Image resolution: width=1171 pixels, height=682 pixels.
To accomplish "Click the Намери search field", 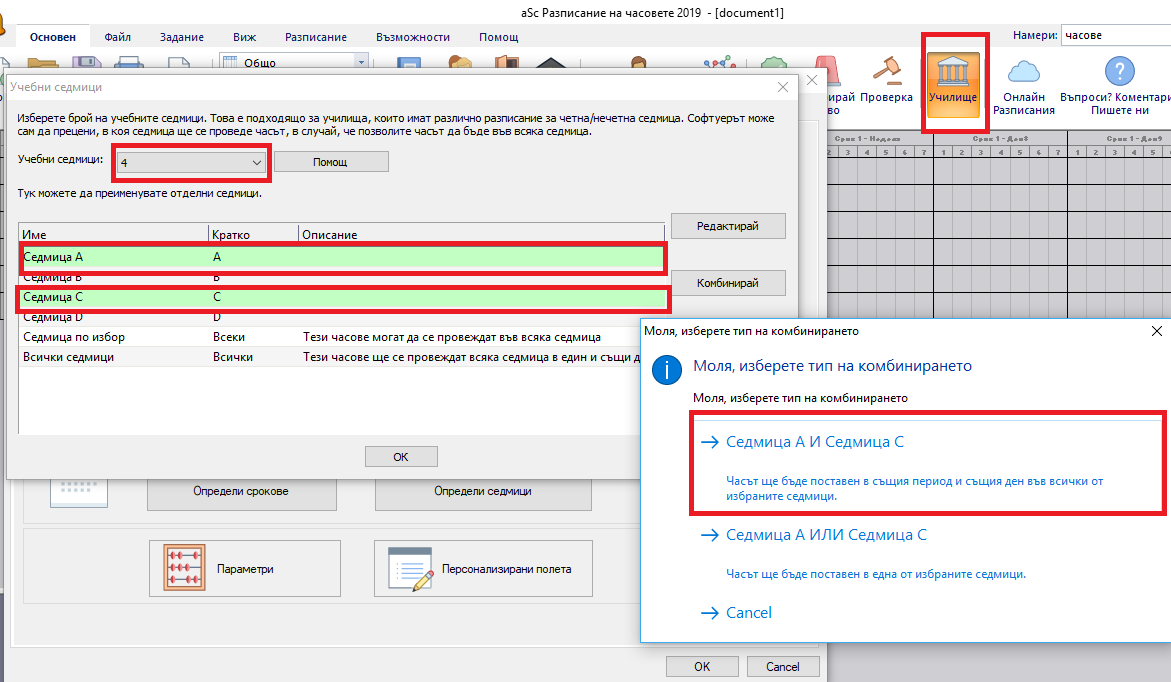I will 1114,35.
